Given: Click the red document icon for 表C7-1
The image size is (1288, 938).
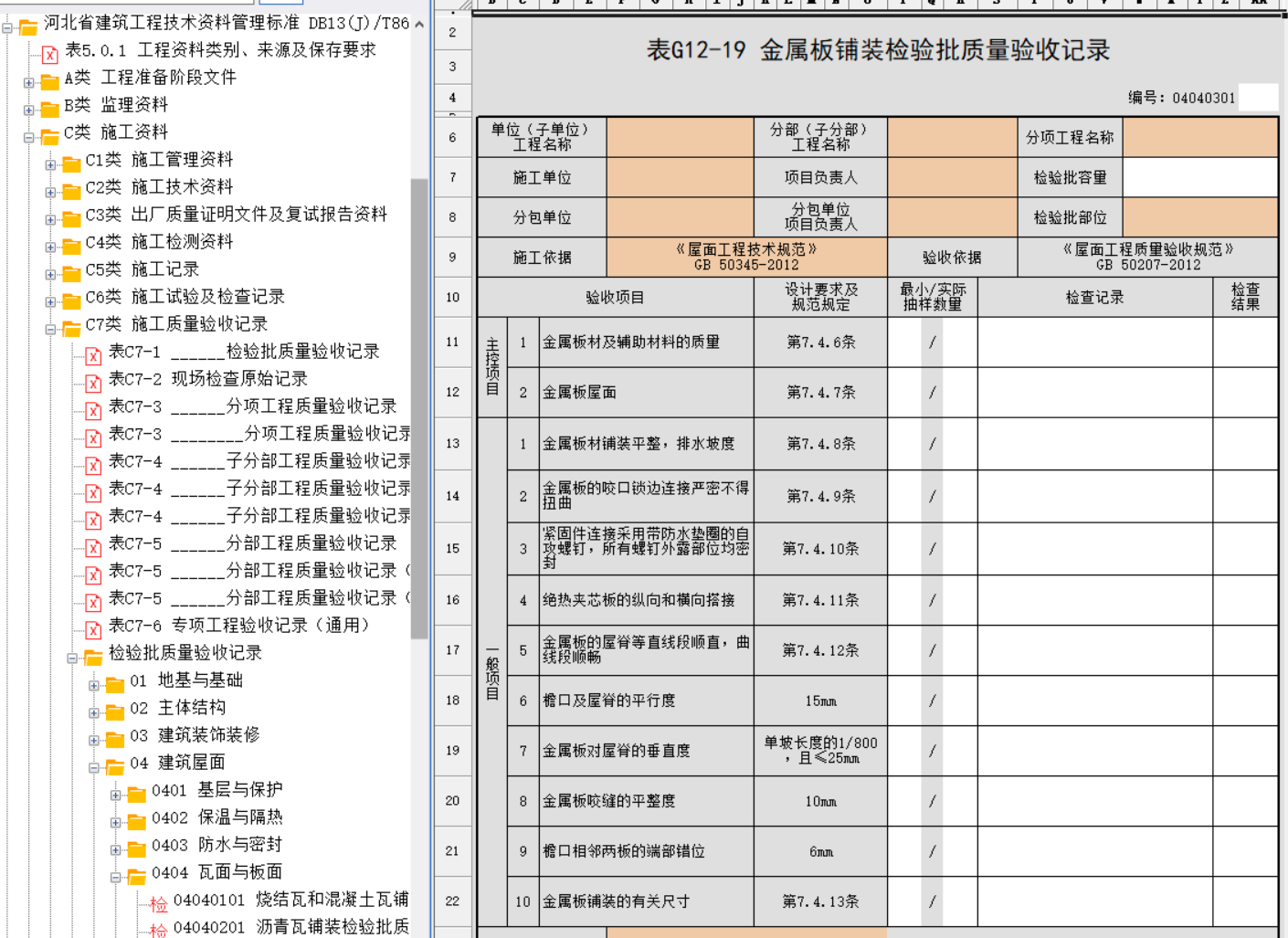Looking at the screenshot, I should tap(93, 354).
